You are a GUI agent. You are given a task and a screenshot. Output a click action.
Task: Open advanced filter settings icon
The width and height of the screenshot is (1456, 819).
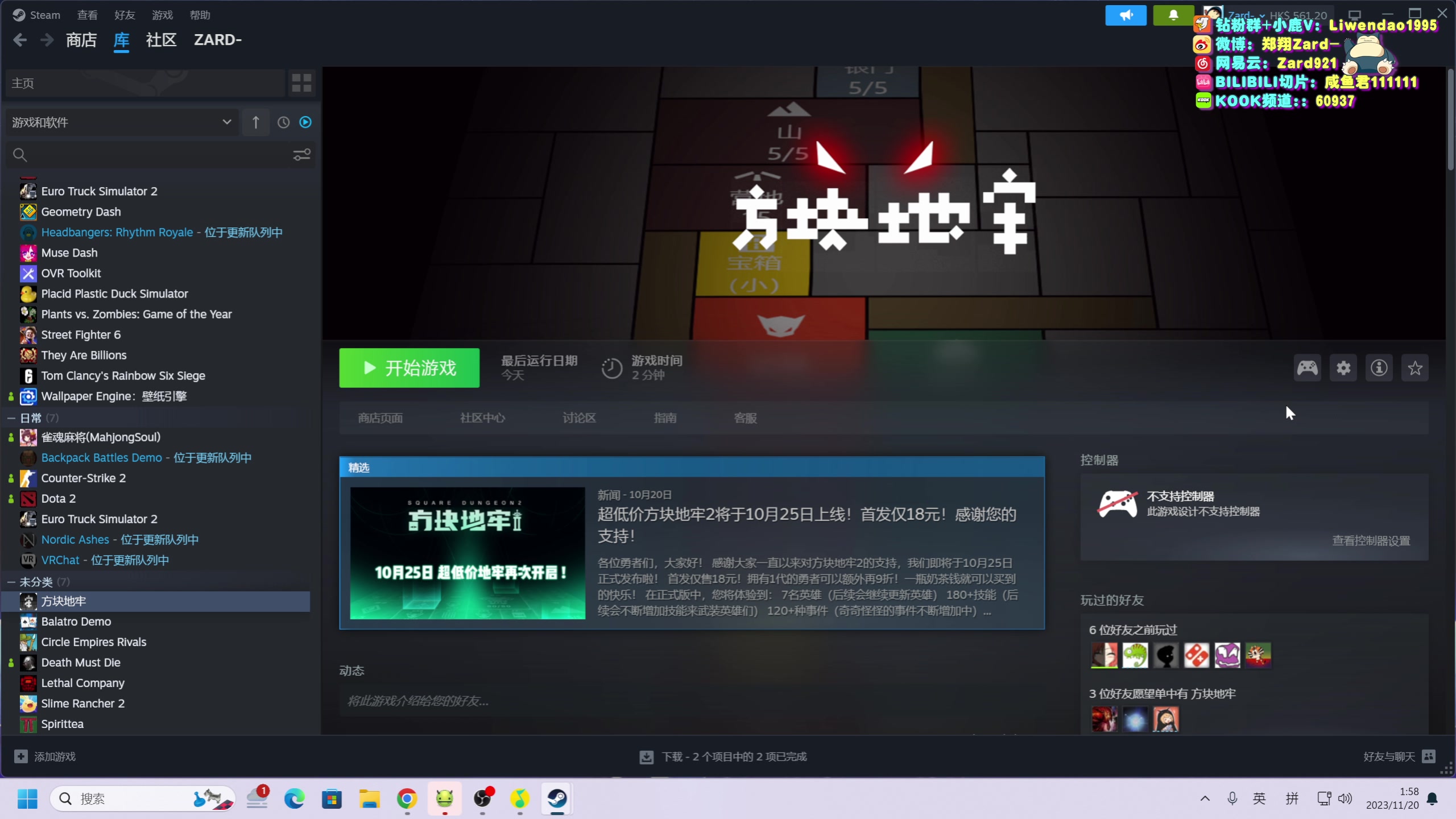(301, 155)
